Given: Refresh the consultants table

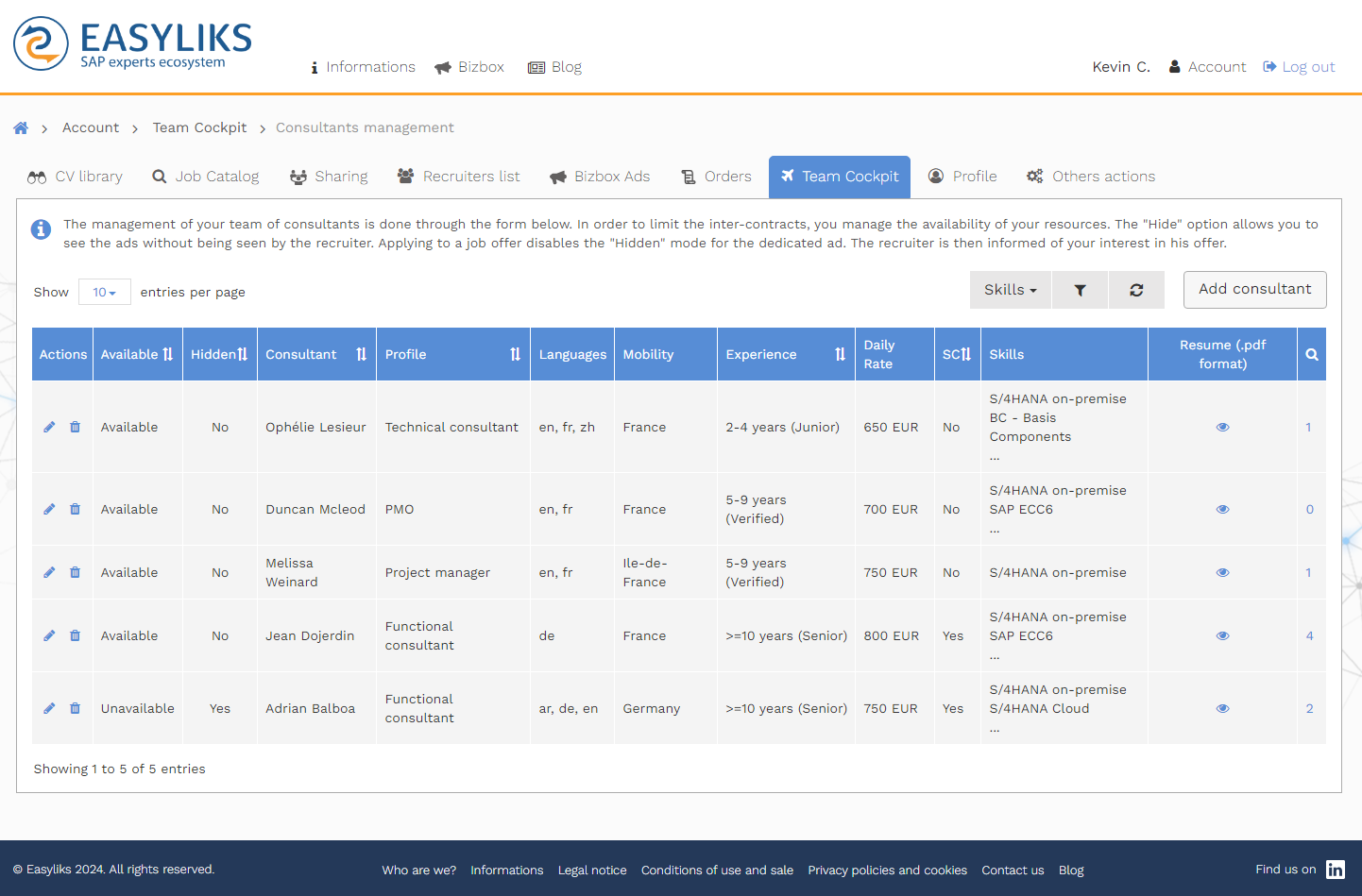Looking at the screenshot, I should 1136,291.
